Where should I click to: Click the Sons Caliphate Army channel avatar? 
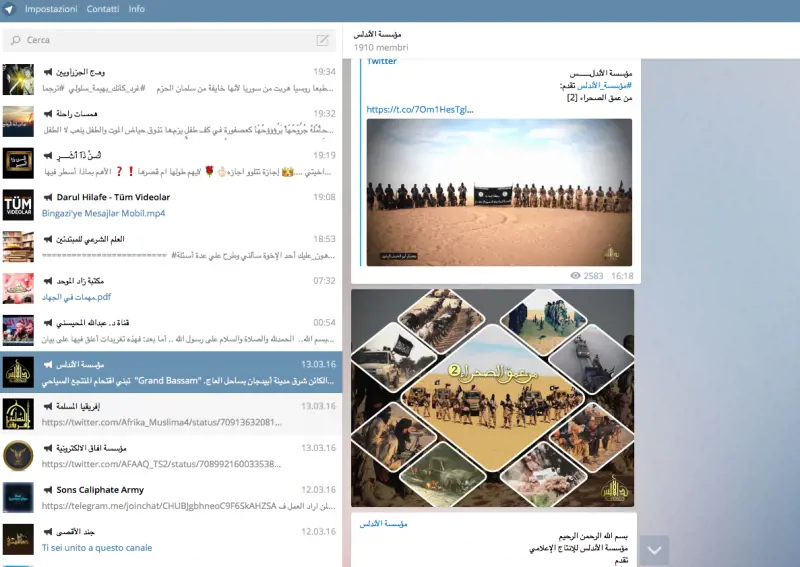[x=18, y=498]
